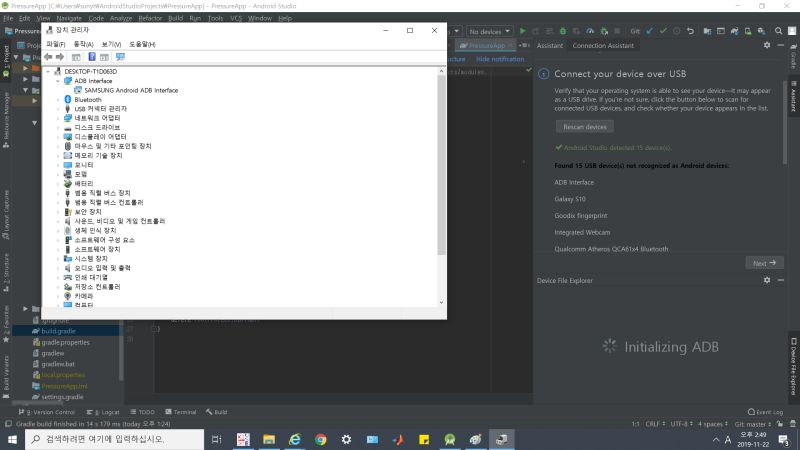Open the AVD Manager icon in the toolbar
This screenshot has width=800, height=450.
click(747, 31)
